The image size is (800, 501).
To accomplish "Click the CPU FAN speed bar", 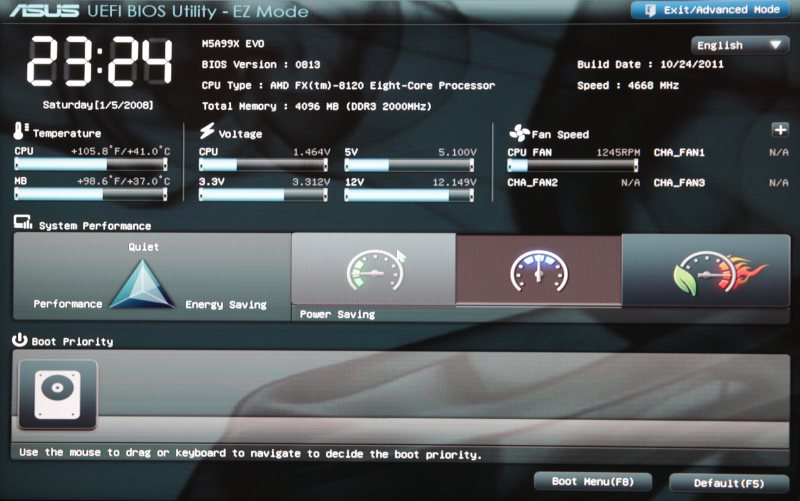I will [572, 165].
